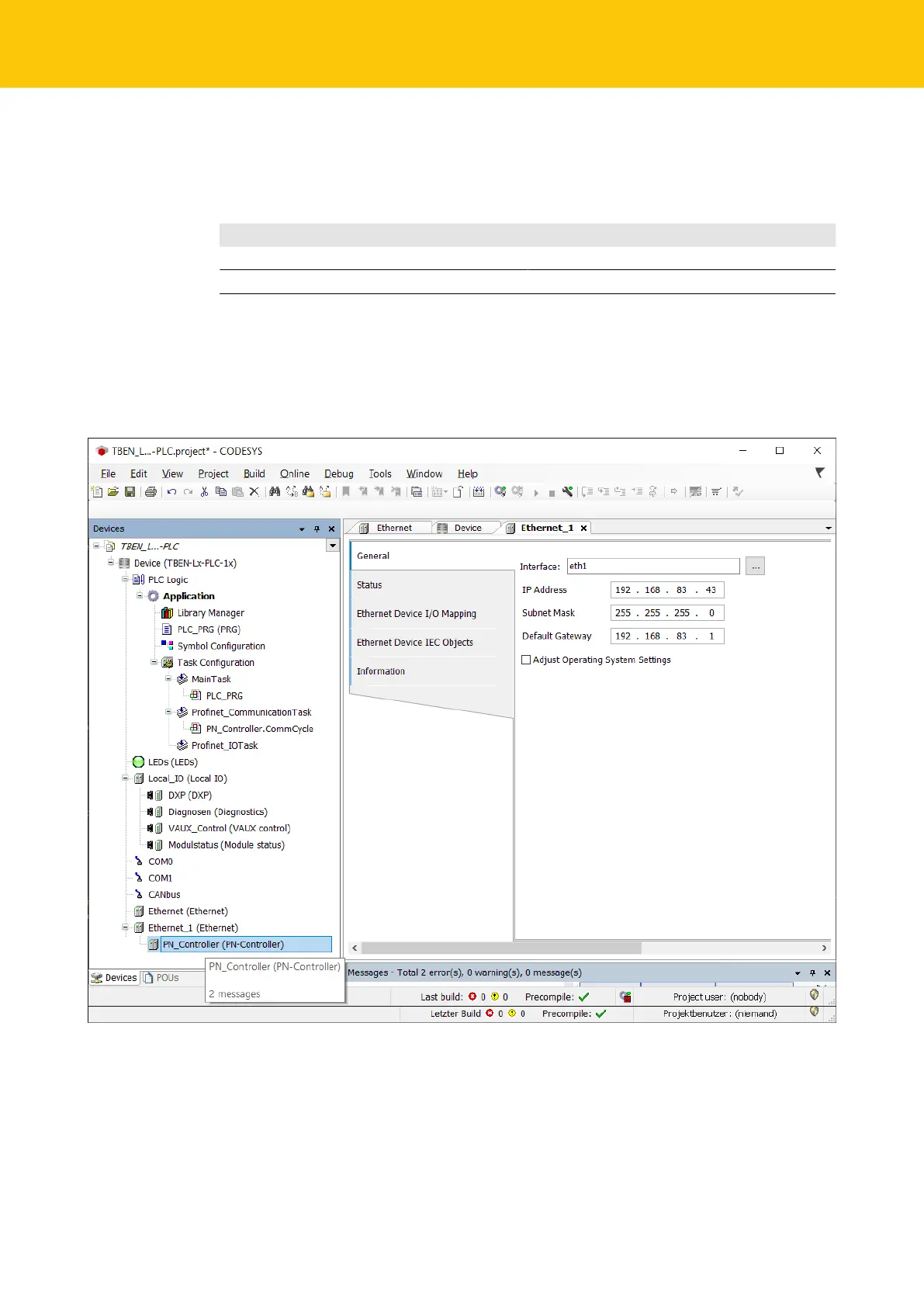Click the Paste toolbar icon
Image resolution: width=924 pixels, height=1307 pixels.
coord(237,491)
